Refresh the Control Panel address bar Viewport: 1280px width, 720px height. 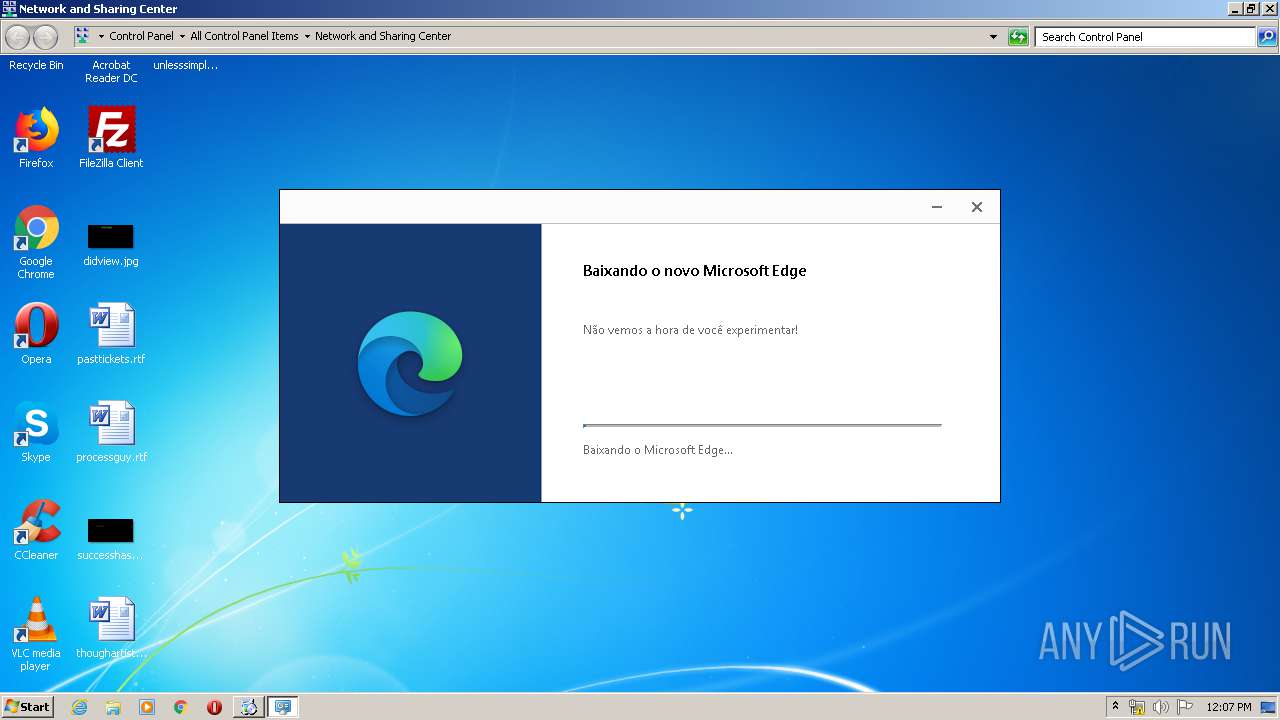(1018, 37)
